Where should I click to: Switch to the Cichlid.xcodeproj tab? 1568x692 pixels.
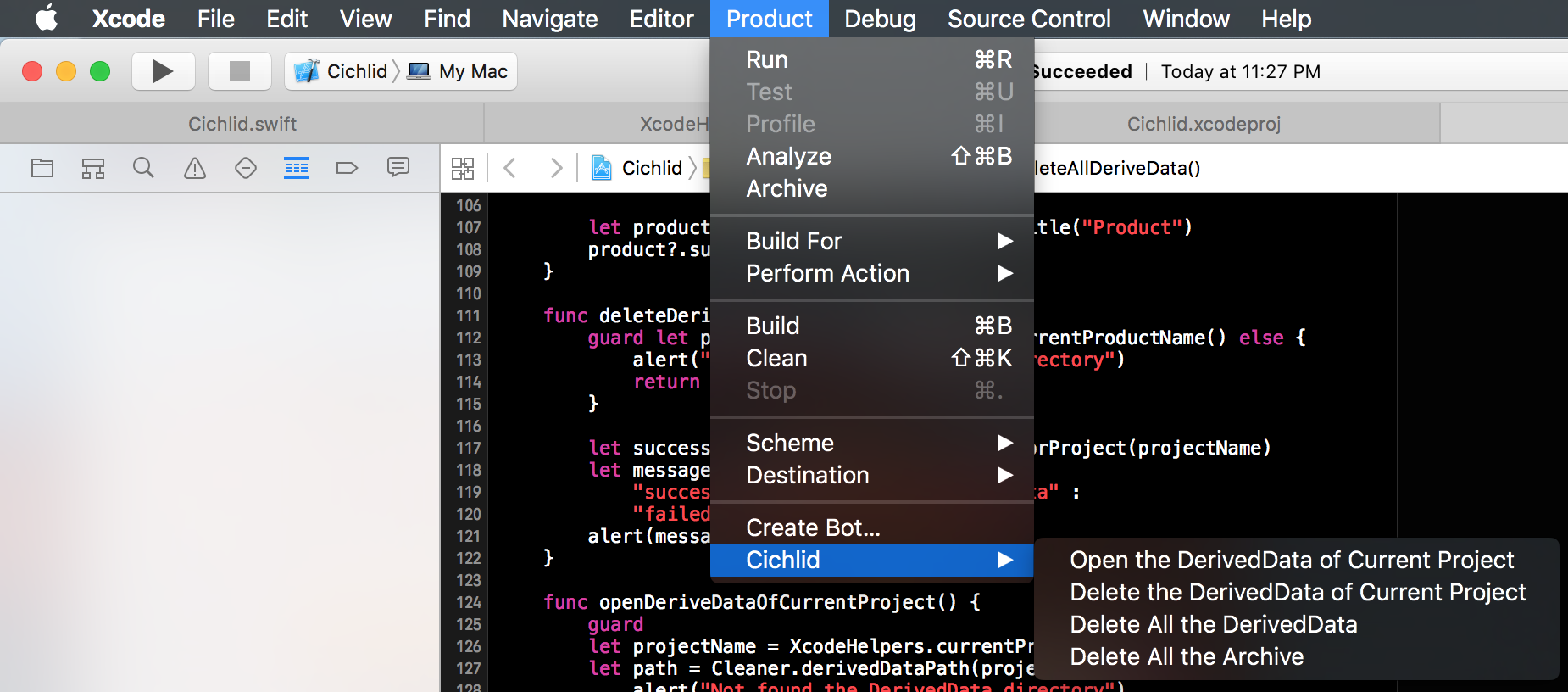click(x=1204, y=124)
